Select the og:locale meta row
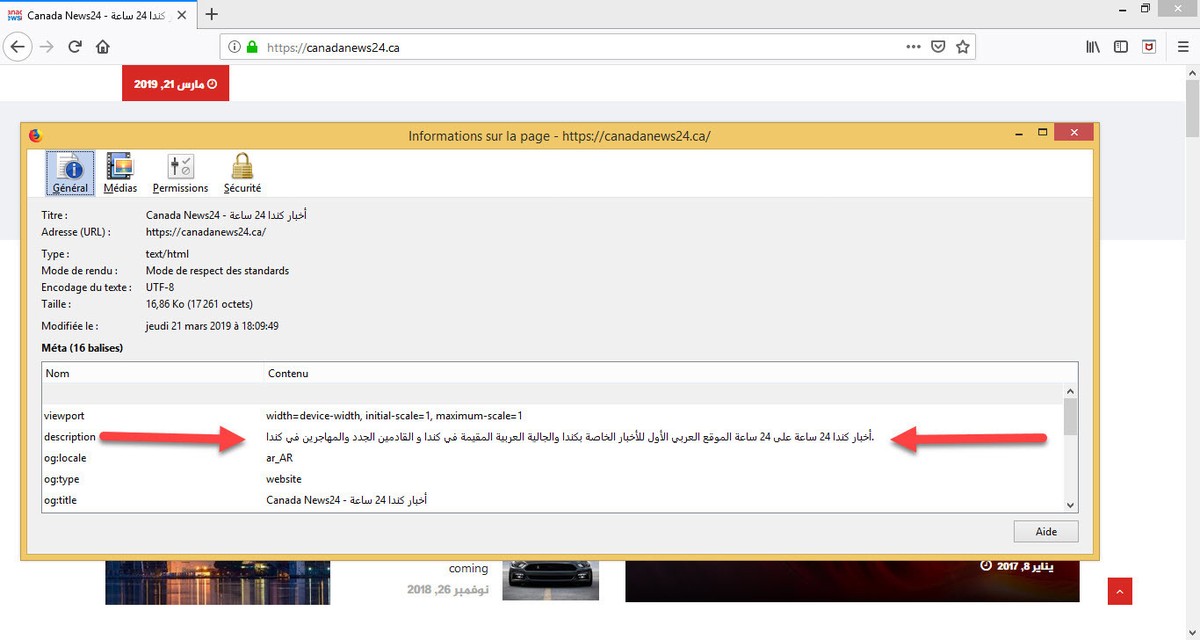Screen dimensions: 1200x640 click(x=552, y=458)
